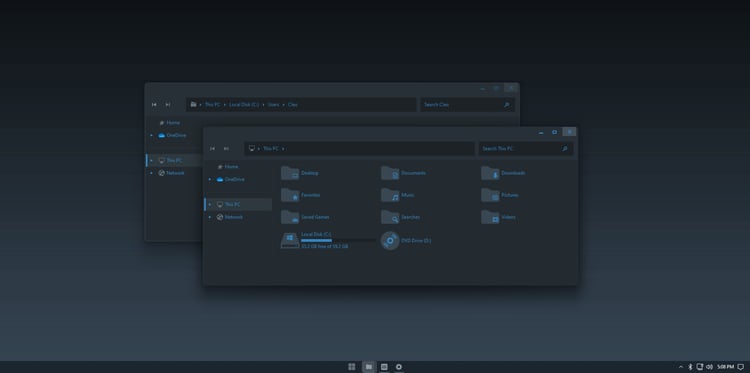The height and width of the screenshot is (373, 750).
Task: Expand breadcrumb arrow after This PC
Action: [x=283, y=149]
